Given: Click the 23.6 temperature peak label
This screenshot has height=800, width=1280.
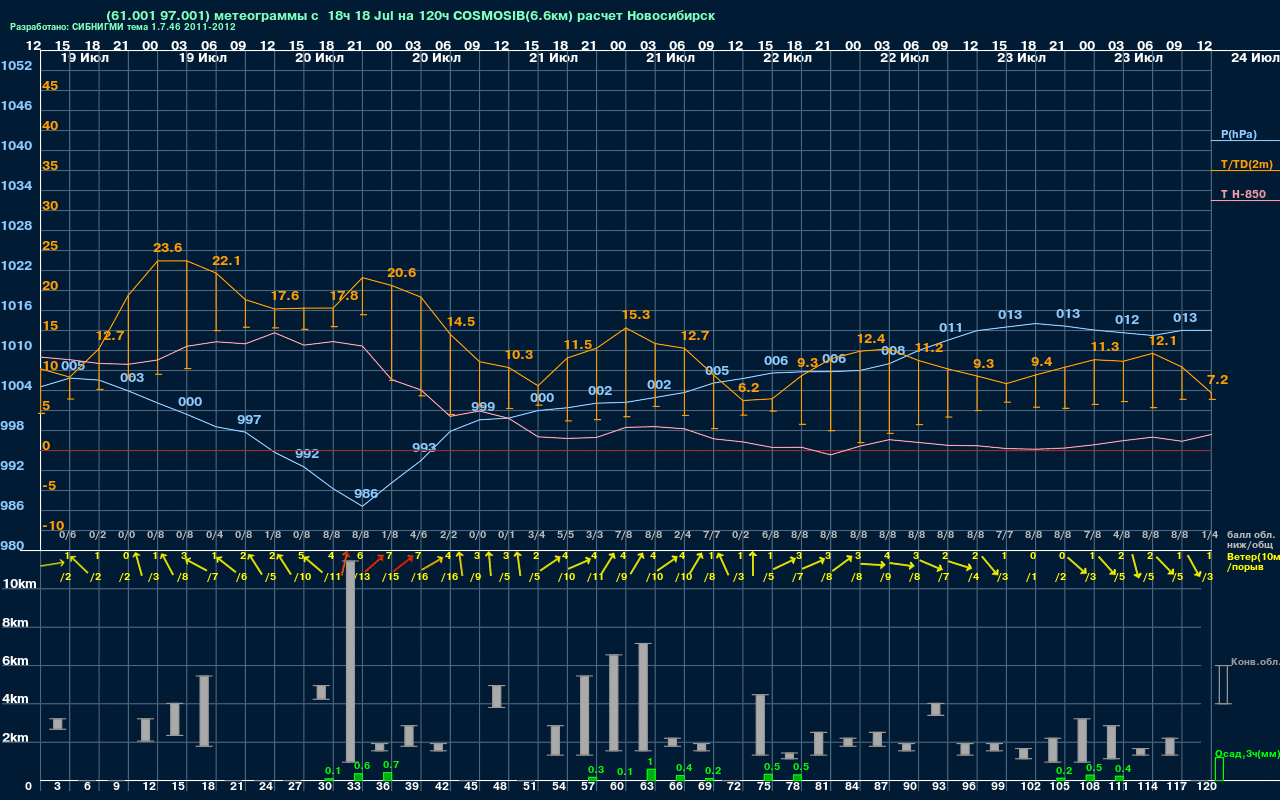Looking at the screenshot, I should [167, 247].
